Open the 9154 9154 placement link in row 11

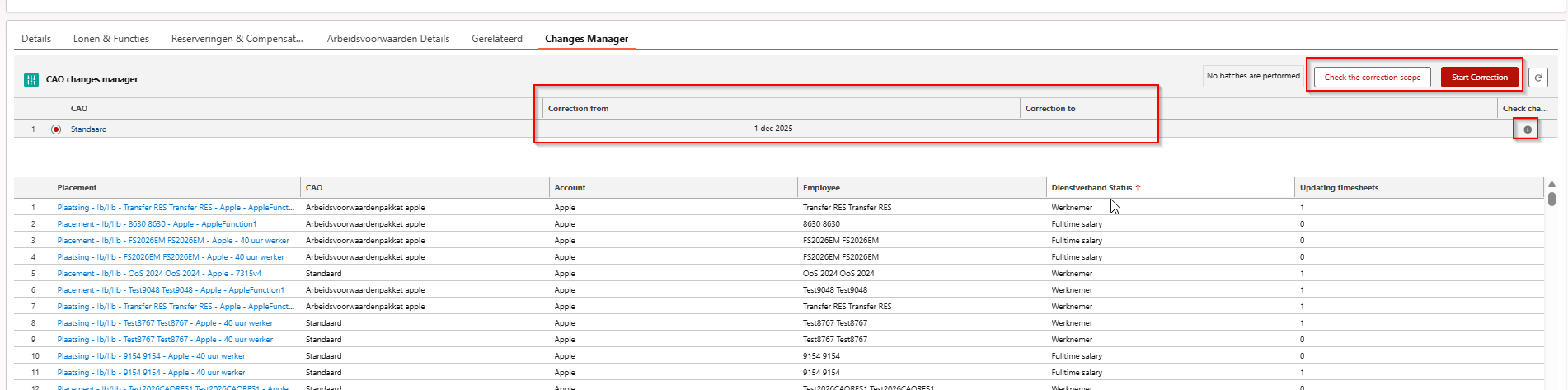(x=151, y=373)
